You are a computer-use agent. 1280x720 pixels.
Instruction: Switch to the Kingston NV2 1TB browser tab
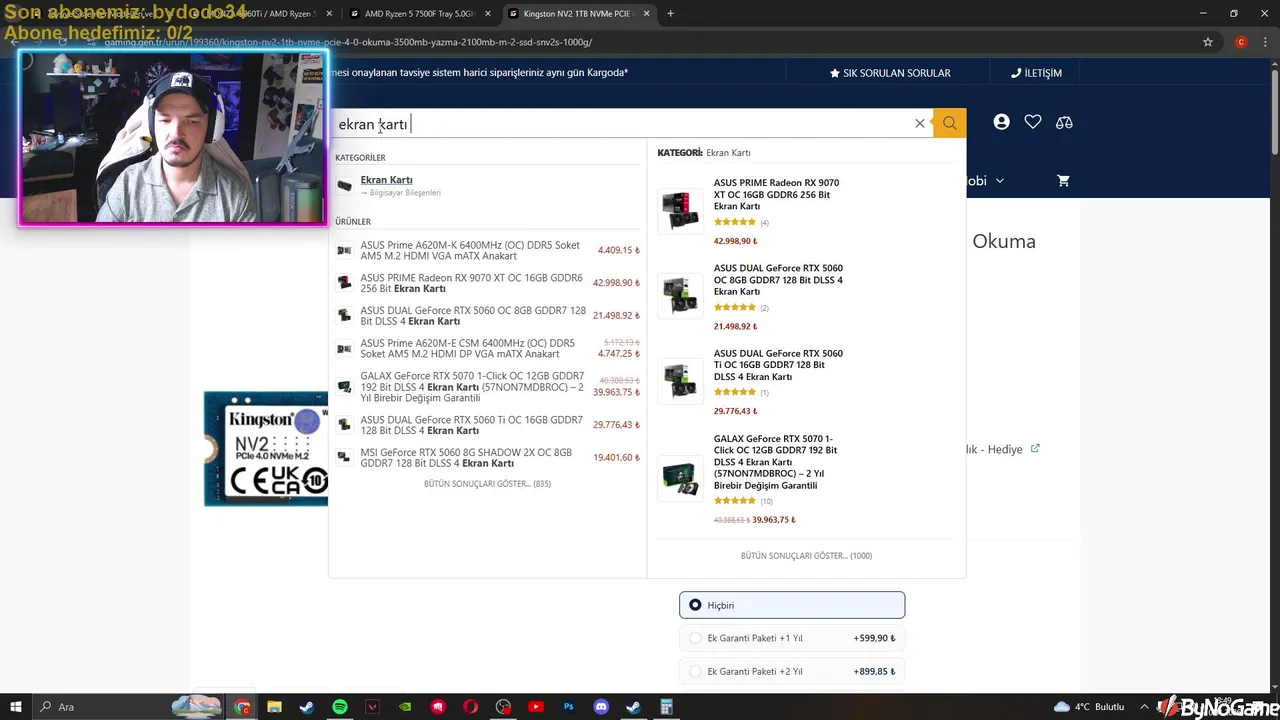577,14
